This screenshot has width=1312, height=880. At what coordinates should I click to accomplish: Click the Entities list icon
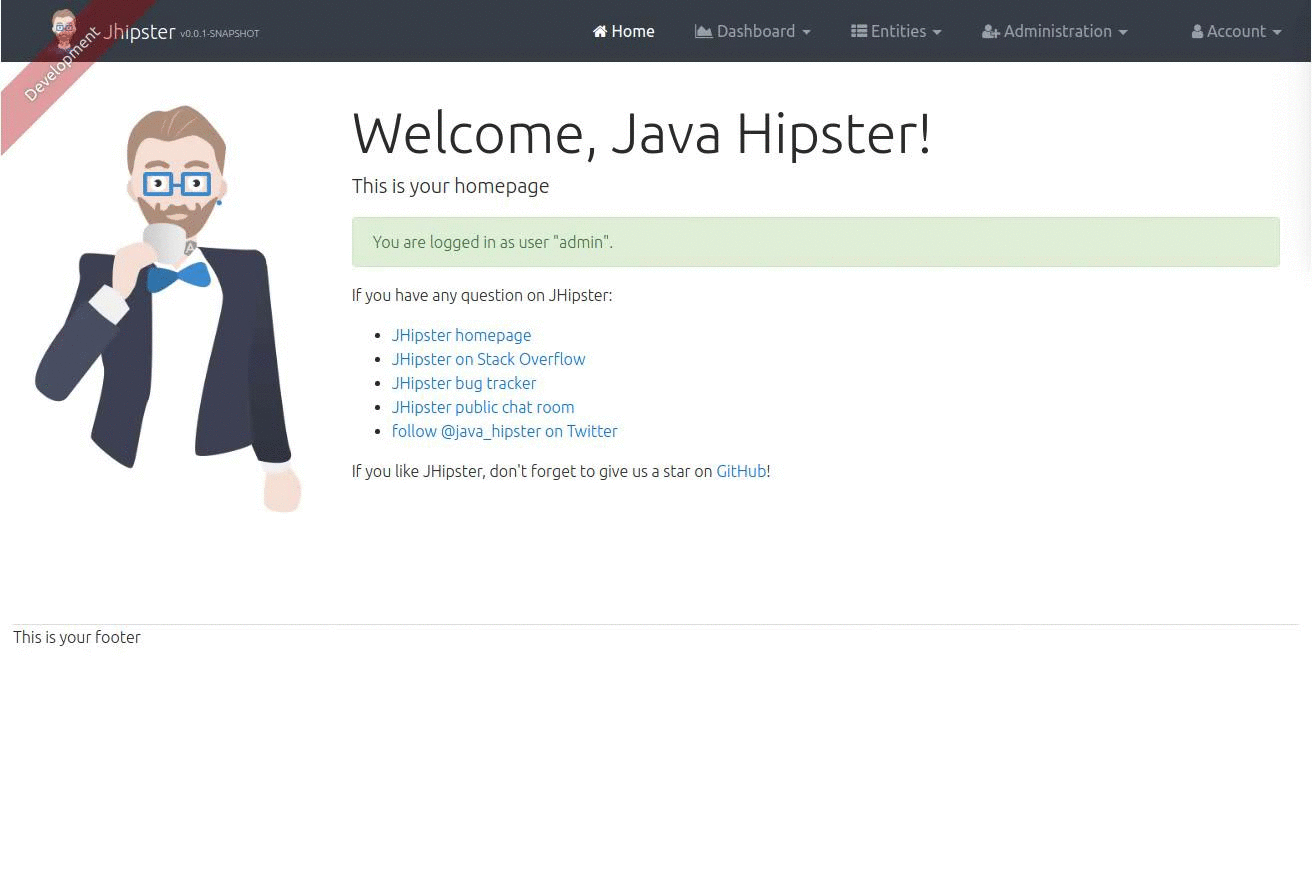point(859,31)
